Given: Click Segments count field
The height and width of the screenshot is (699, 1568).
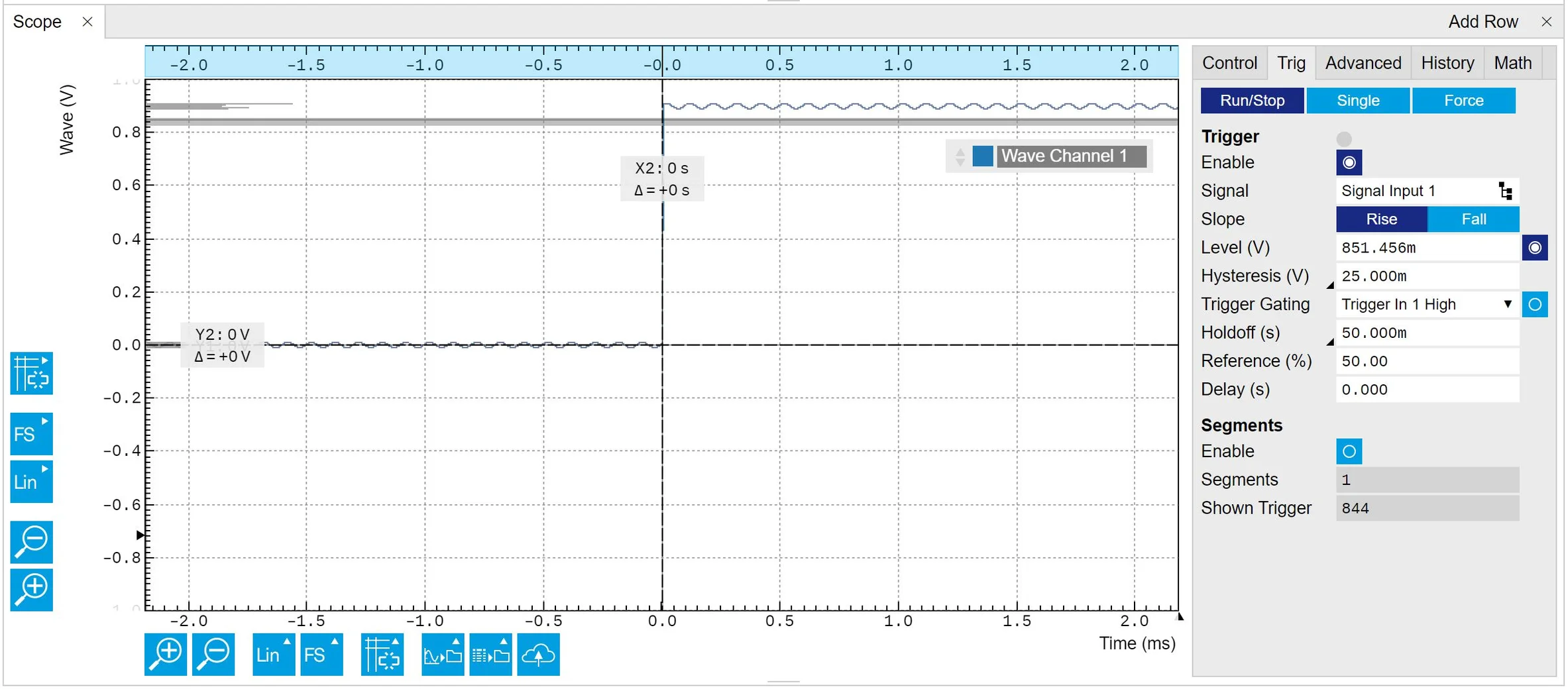Looking at the screenshot, I should pos(1427,480).
